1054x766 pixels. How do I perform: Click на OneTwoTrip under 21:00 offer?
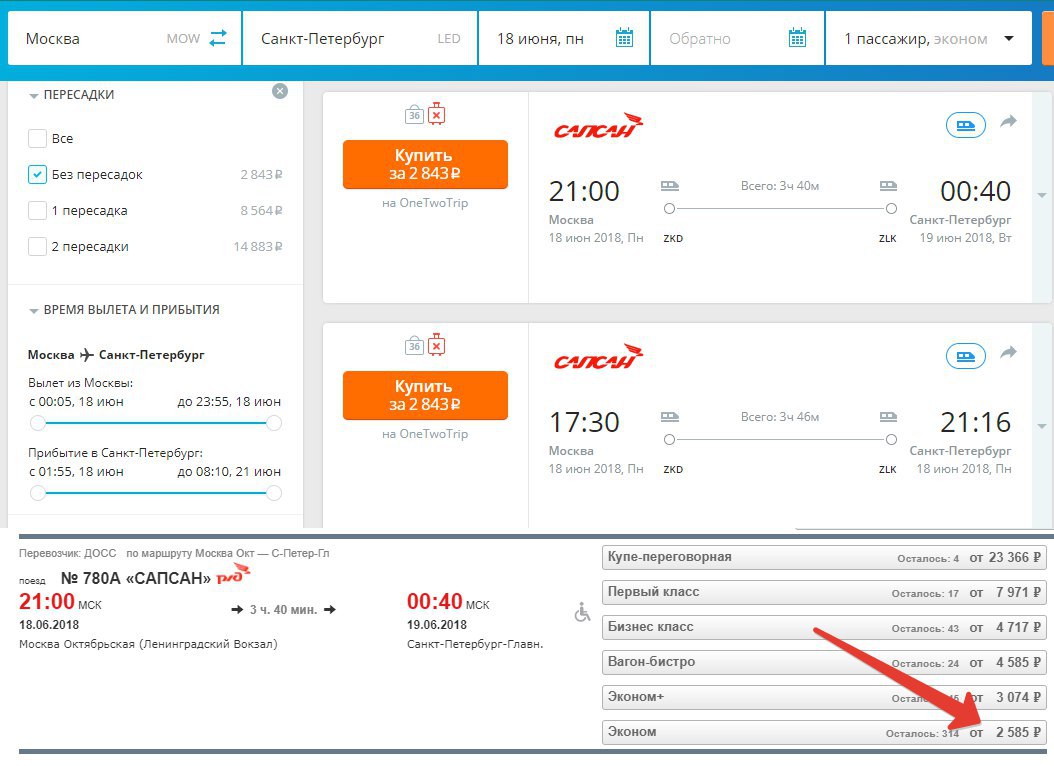(x=425, y=203)
